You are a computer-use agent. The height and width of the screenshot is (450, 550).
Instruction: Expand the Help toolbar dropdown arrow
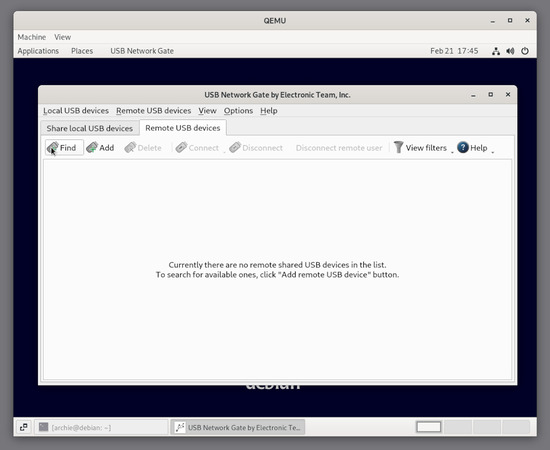(x=492, y=152)
